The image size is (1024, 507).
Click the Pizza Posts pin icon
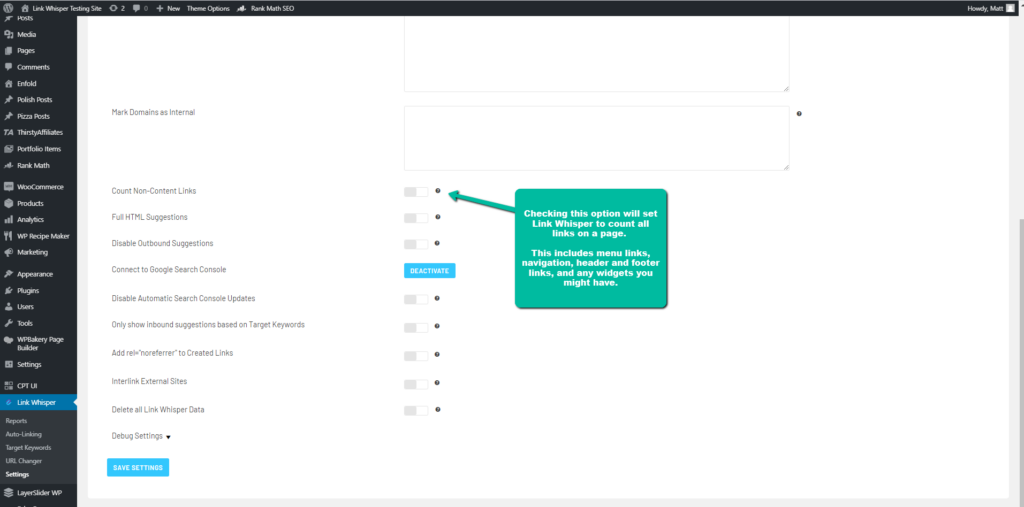pyautogui.click(x=8, y=116)
